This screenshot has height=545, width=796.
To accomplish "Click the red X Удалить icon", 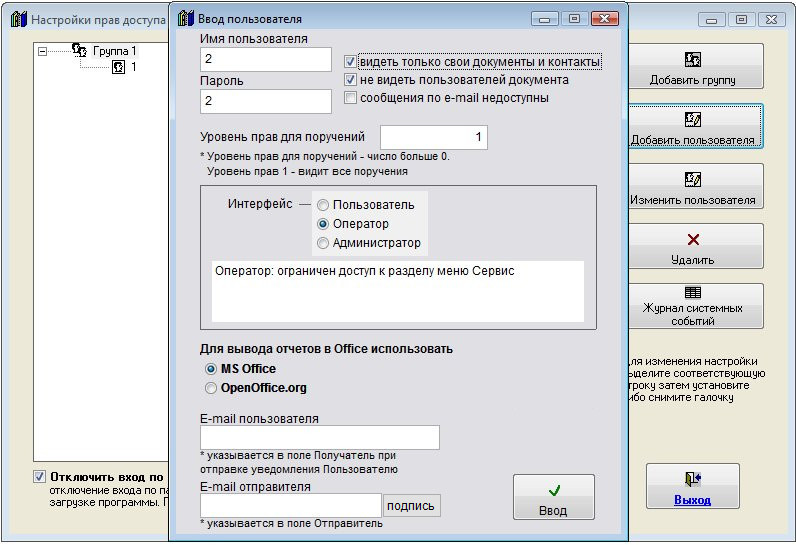I will (693, 240).
